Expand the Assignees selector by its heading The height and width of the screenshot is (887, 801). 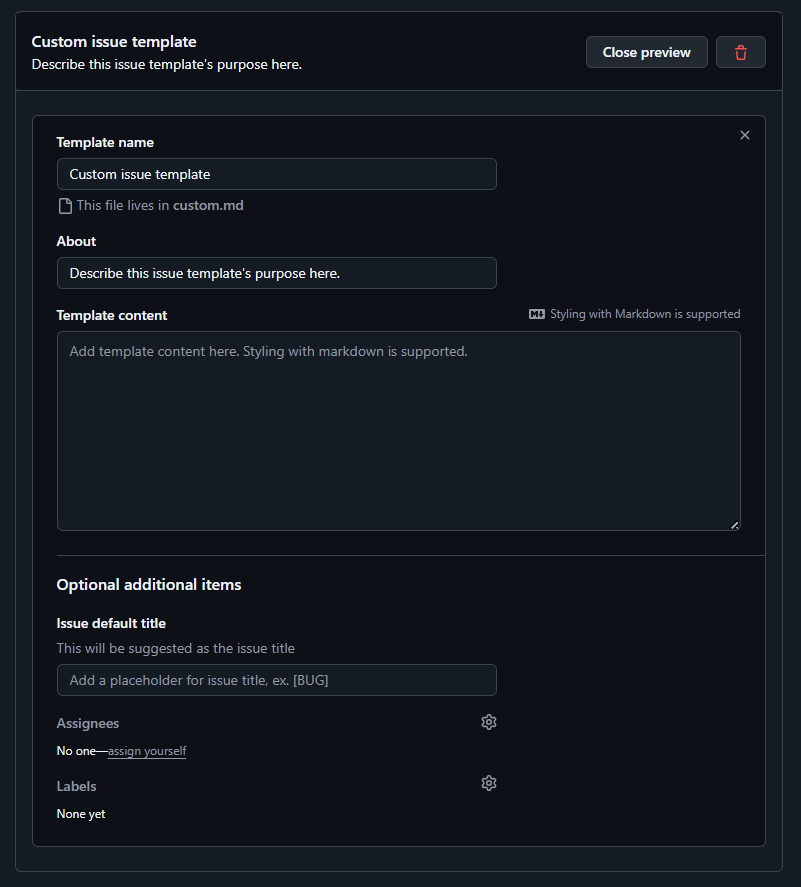(88, 723)
